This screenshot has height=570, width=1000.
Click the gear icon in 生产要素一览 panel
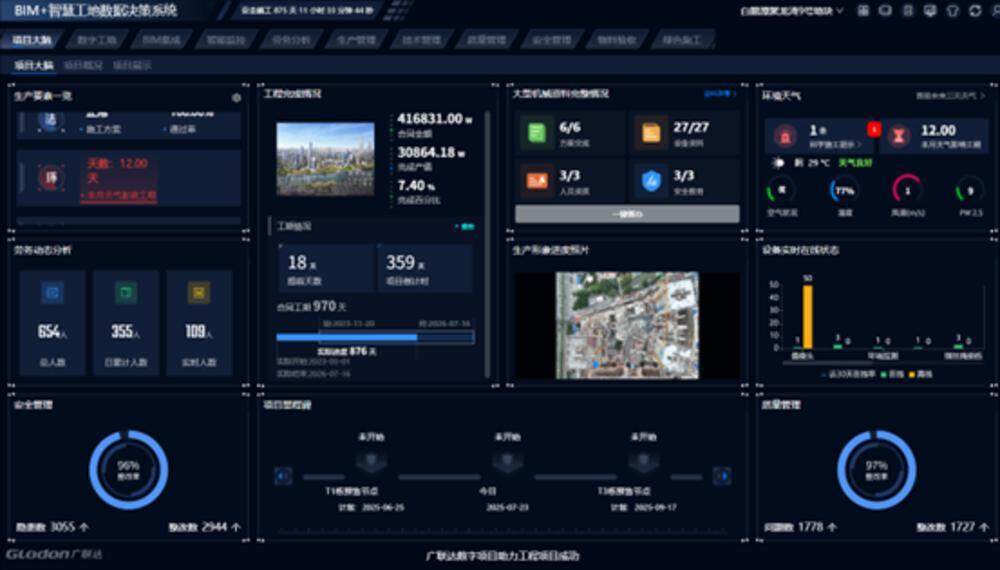tap(237, 98)
